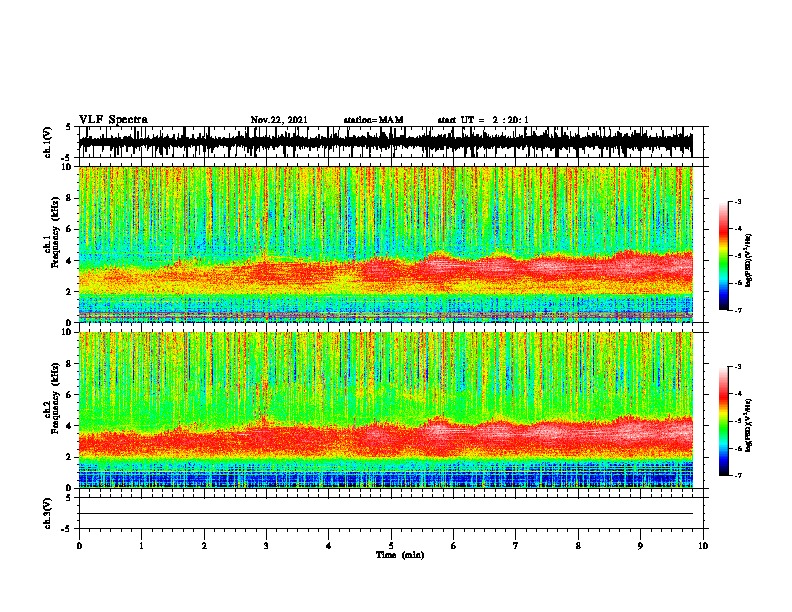Click time axis tick label 10

[703, 546]
